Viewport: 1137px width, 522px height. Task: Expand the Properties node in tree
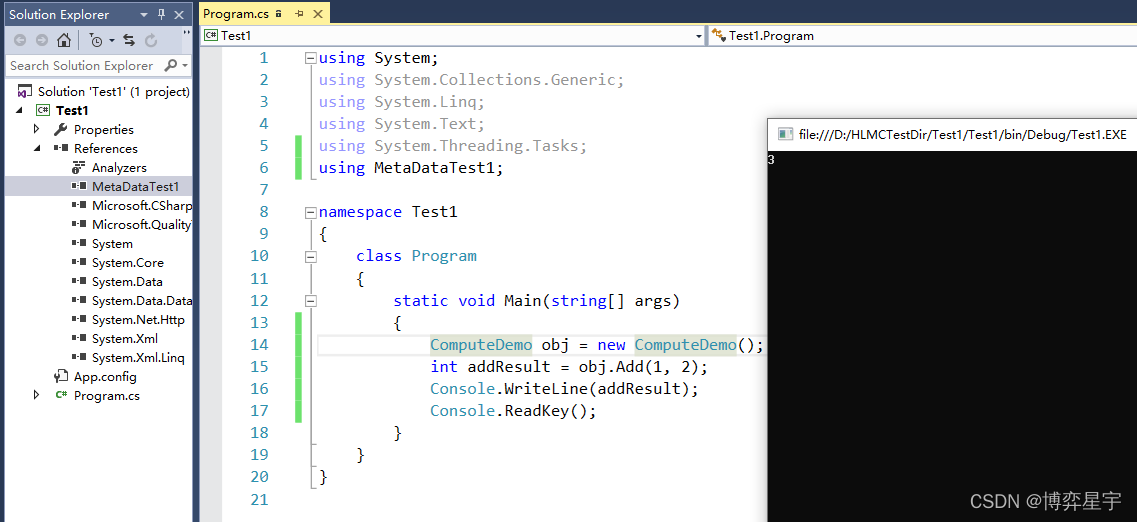pos(37,129)
